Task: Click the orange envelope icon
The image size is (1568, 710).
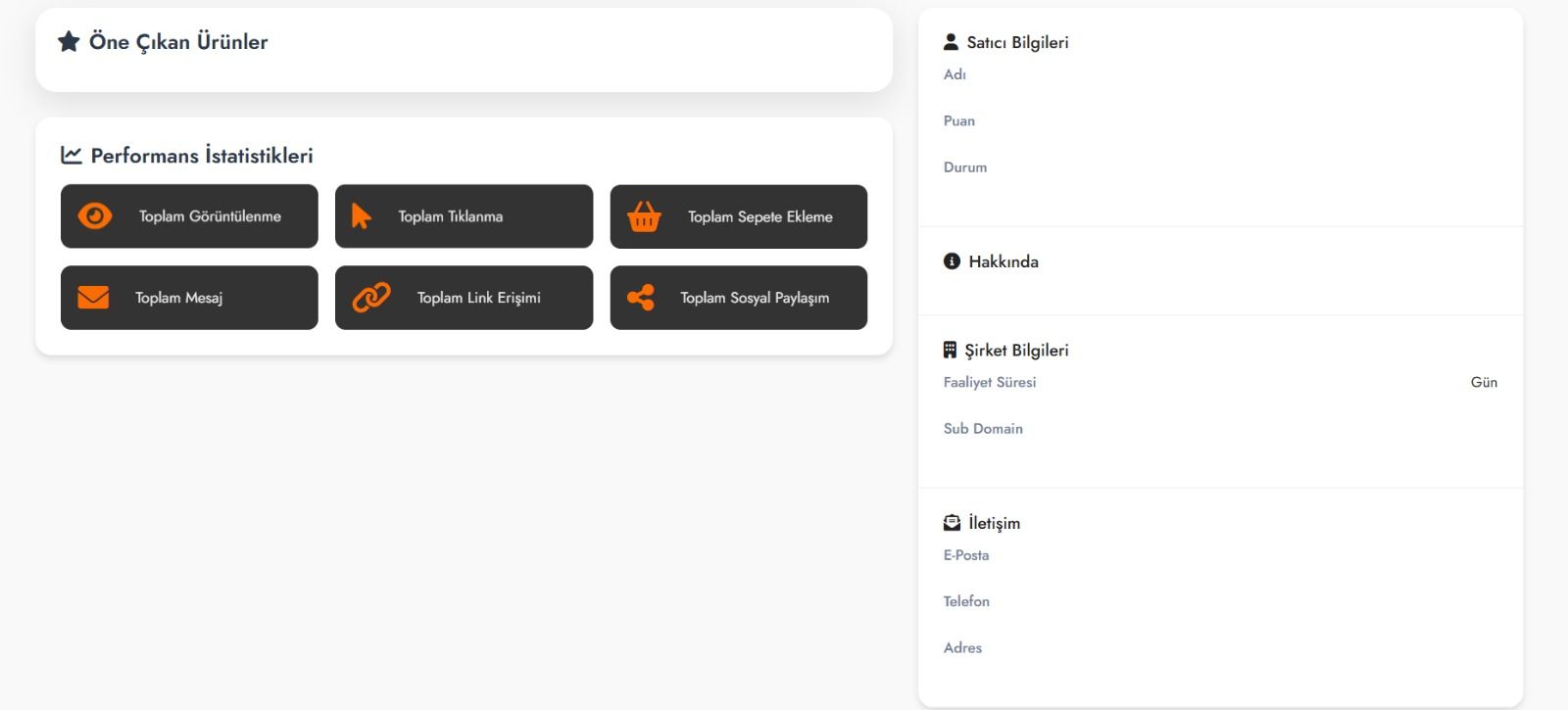Action: (93, 298)
